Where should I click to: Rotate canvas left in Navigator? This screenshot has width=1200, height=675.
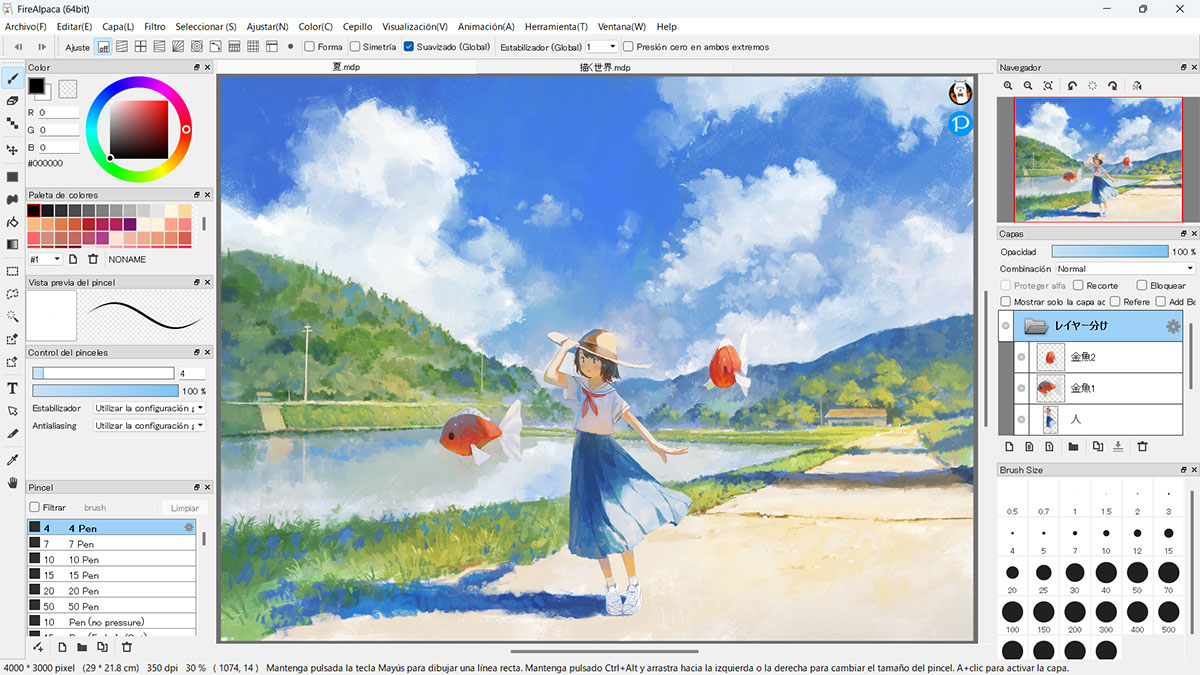pos(1072,86)
